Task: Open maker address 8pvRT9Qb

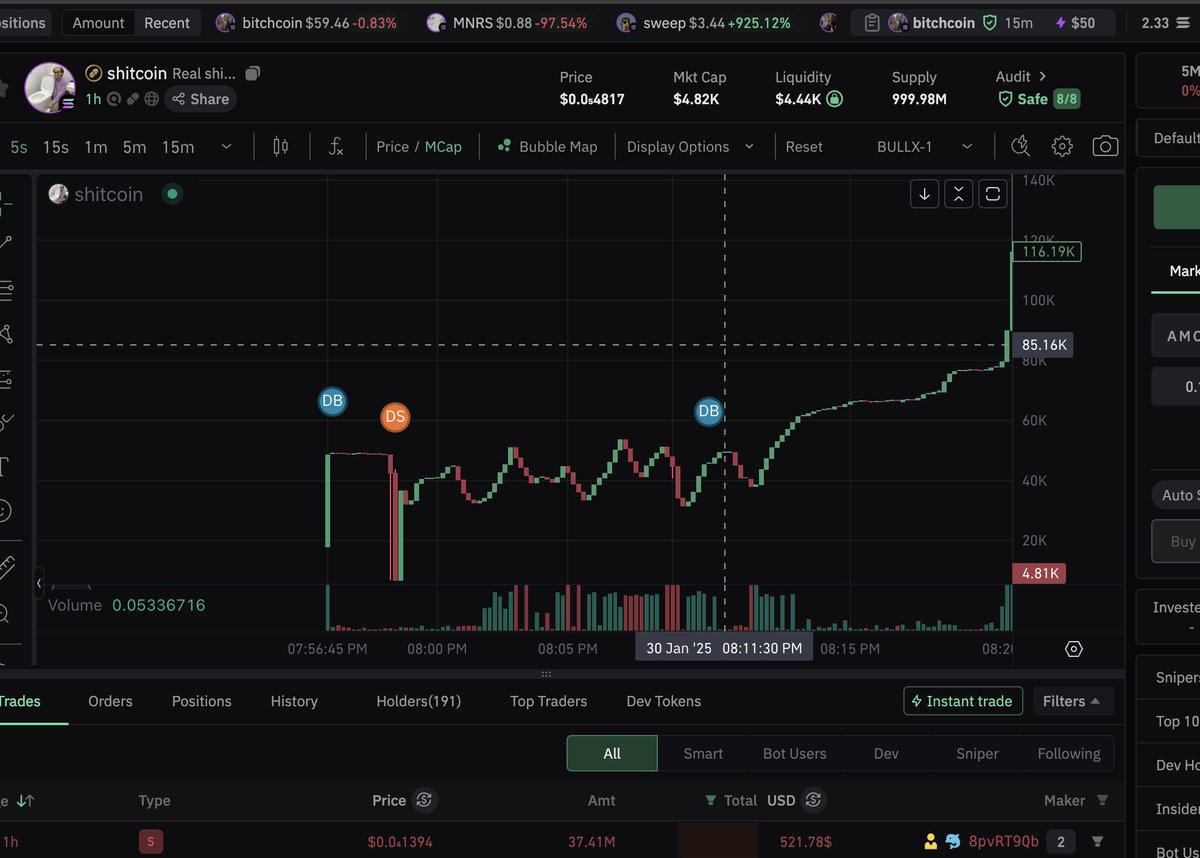Action: pos(1004,842)
